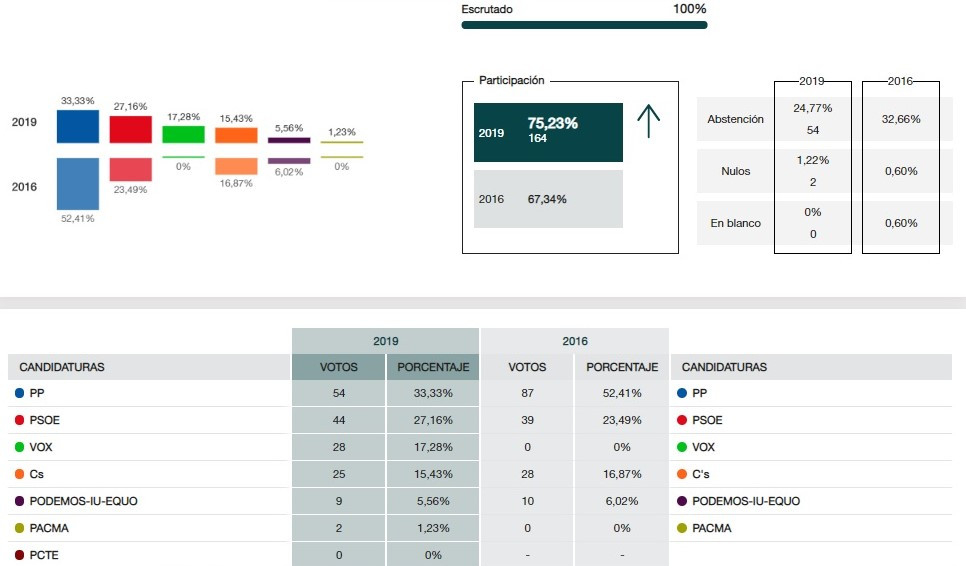The width and height of the screenshot is (966, 566).
Task: Click the 2019 abstention value 24,77%
Action: tap(813, 108)
